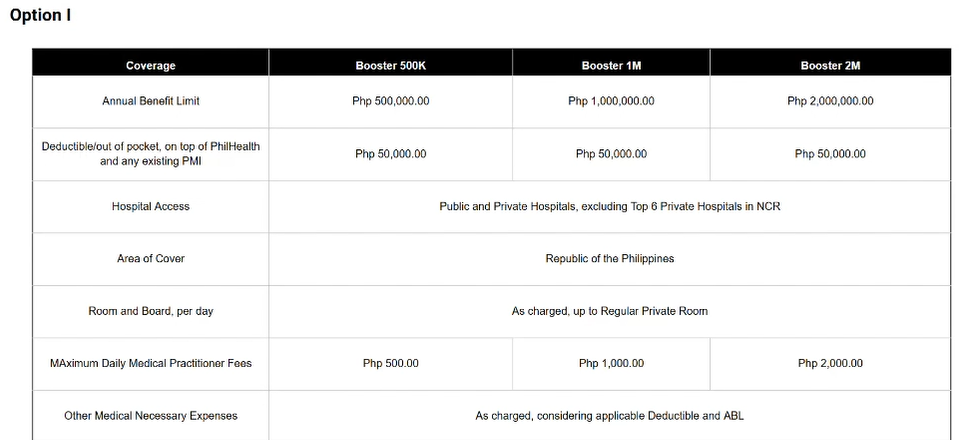Select the Coverage column header
The width and height of the screenshot is (972, 440).
[151, 66]
